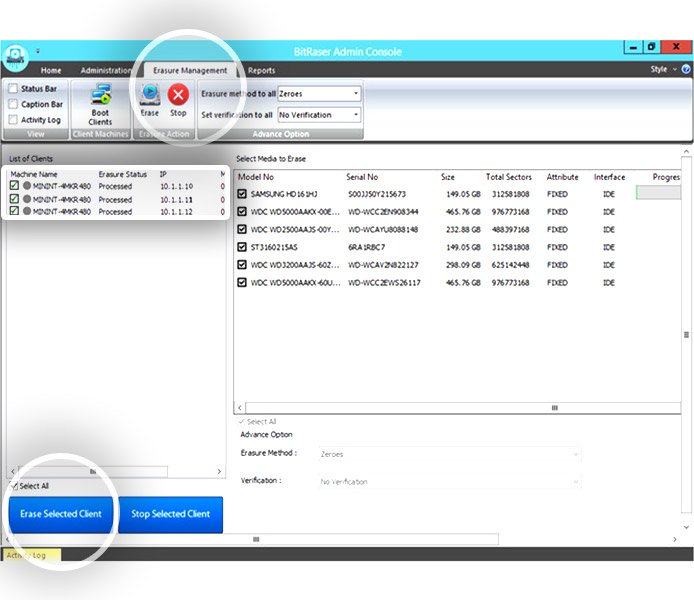Viewport: 694px width, 600px height.
Task: Uncheck the client with IP 10.1.1.12
Action: pyautogui.click(x=14, y=211)
